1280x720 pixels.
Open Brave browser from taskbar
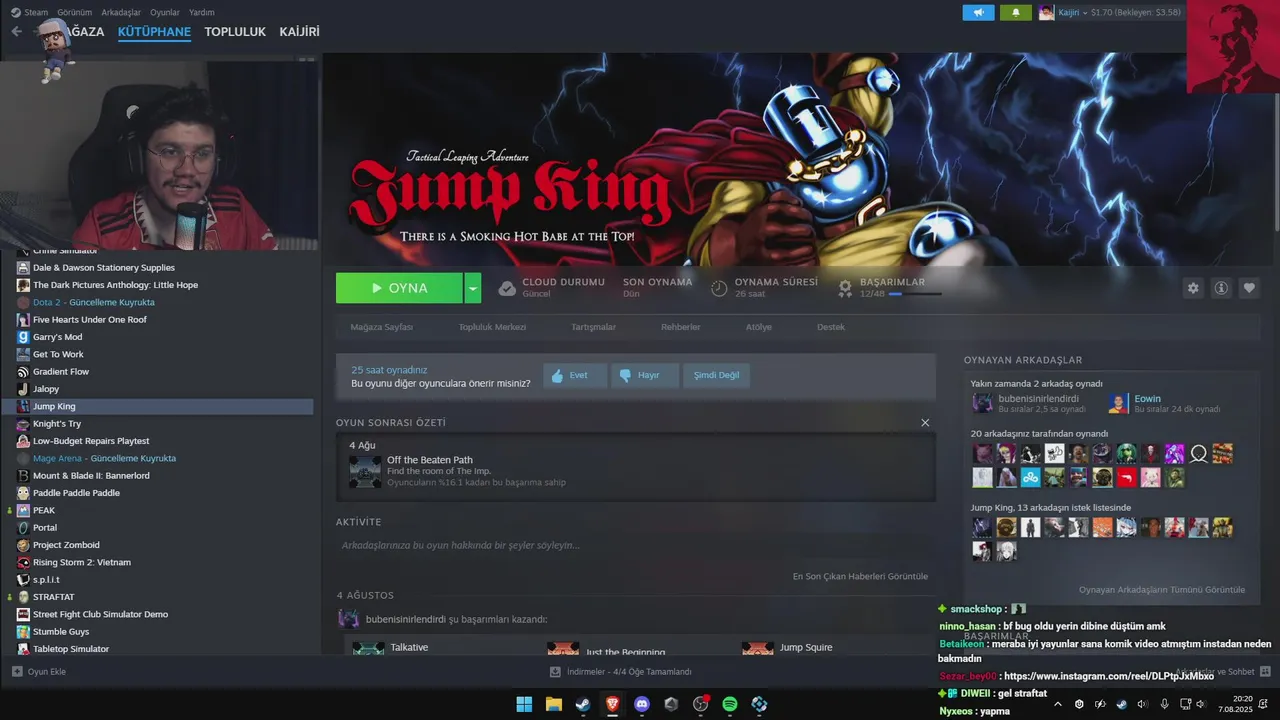pos(612,704)
